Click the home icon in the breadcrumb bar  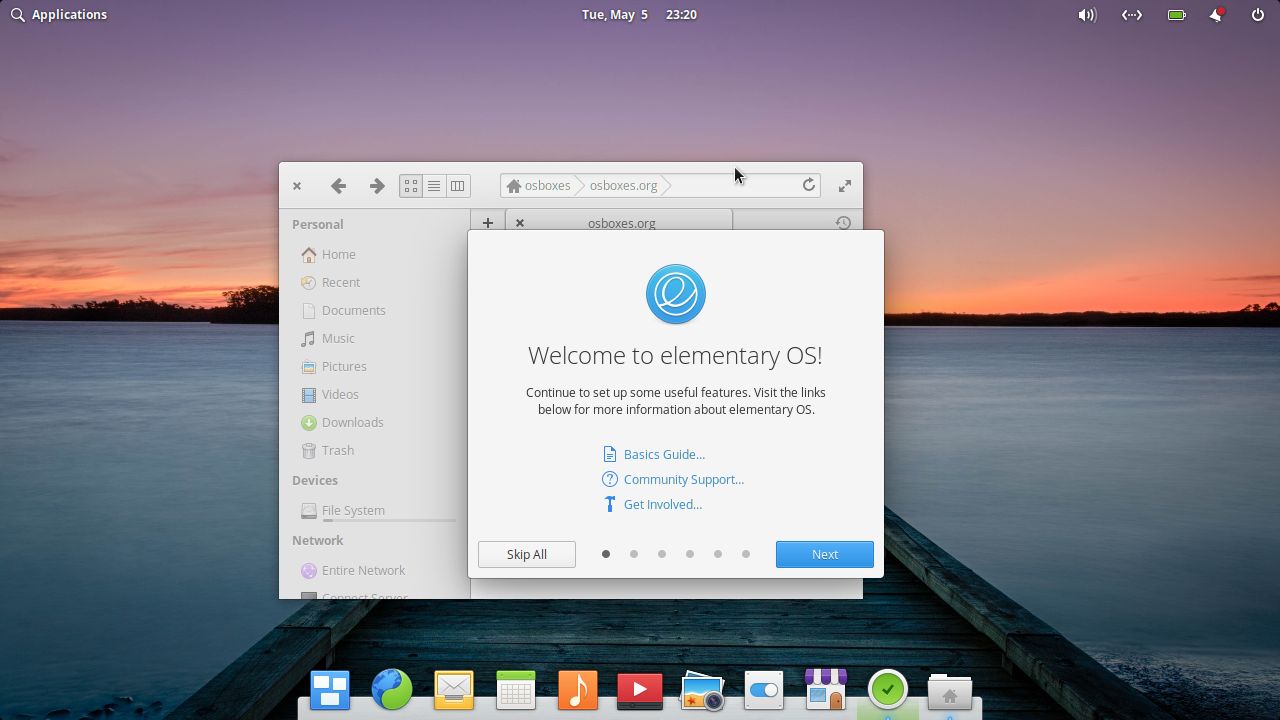(513, 185)
